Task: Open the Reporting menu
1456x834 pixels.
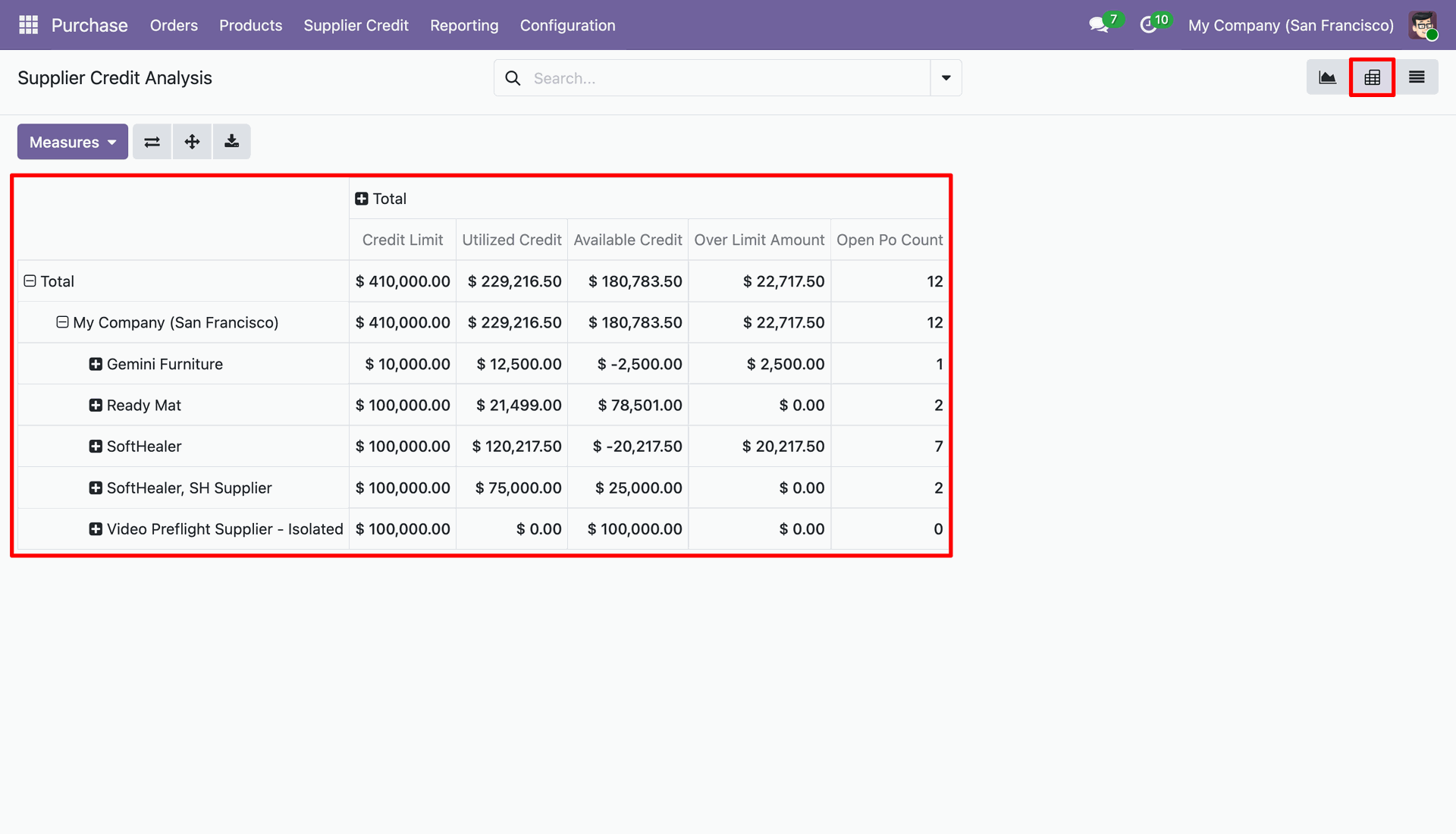Action: pyautogui.click(x=464, y=25)
